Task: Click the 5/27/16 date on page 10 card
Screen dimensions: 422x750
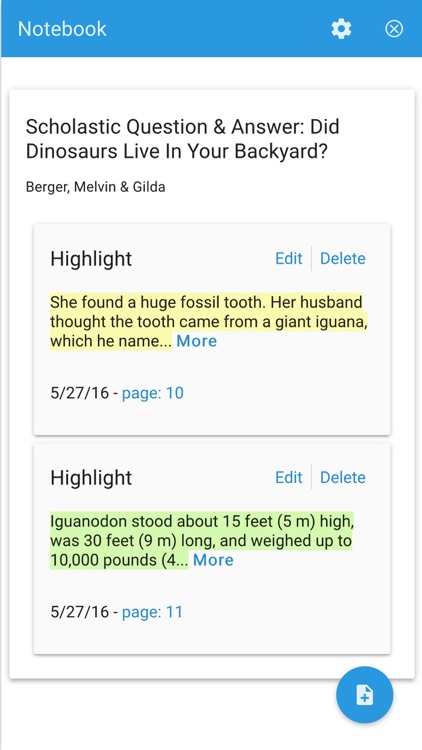Action: point(79,393)
